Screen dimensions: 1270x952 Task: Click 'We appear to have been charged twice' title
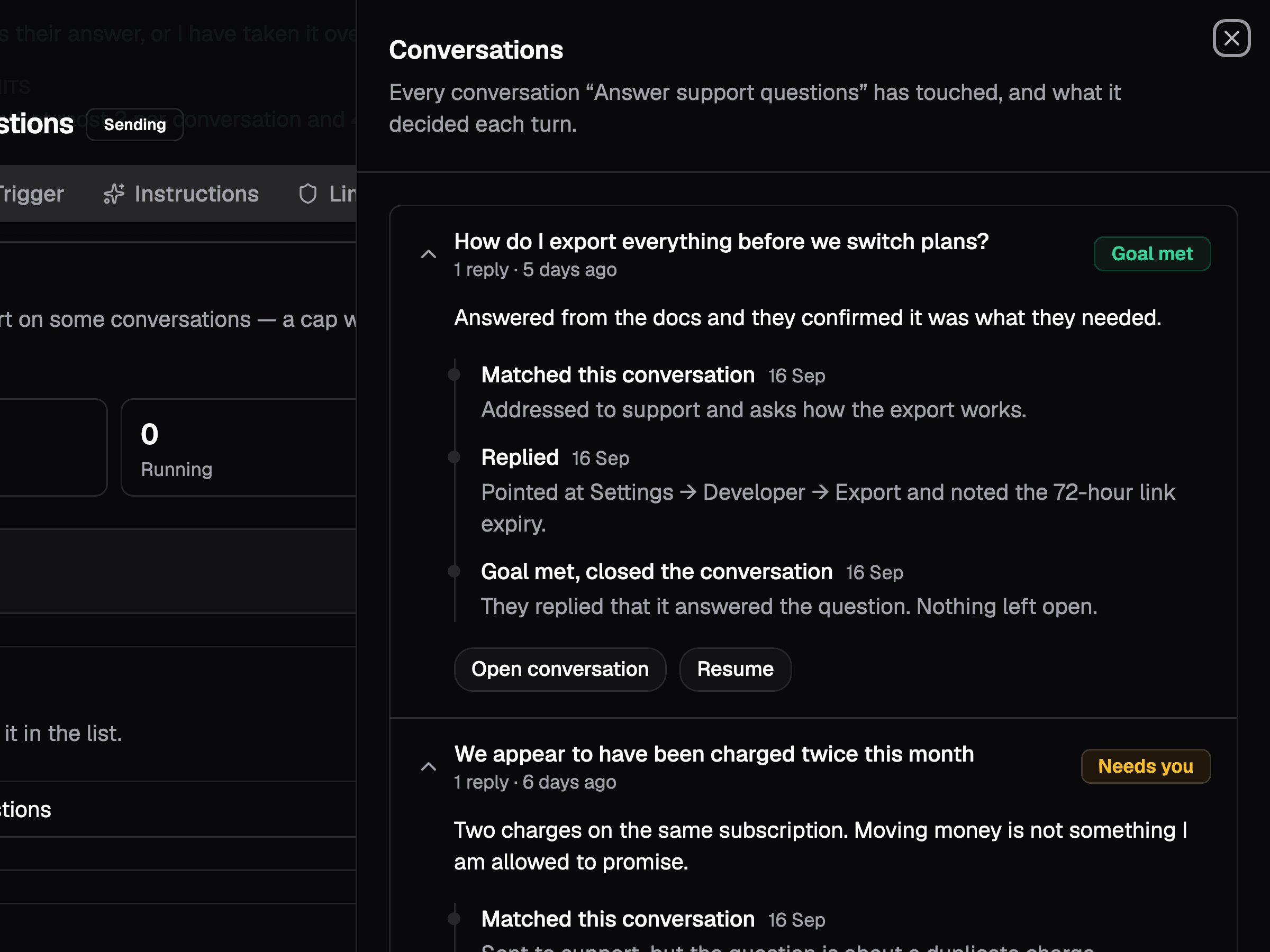714,754
